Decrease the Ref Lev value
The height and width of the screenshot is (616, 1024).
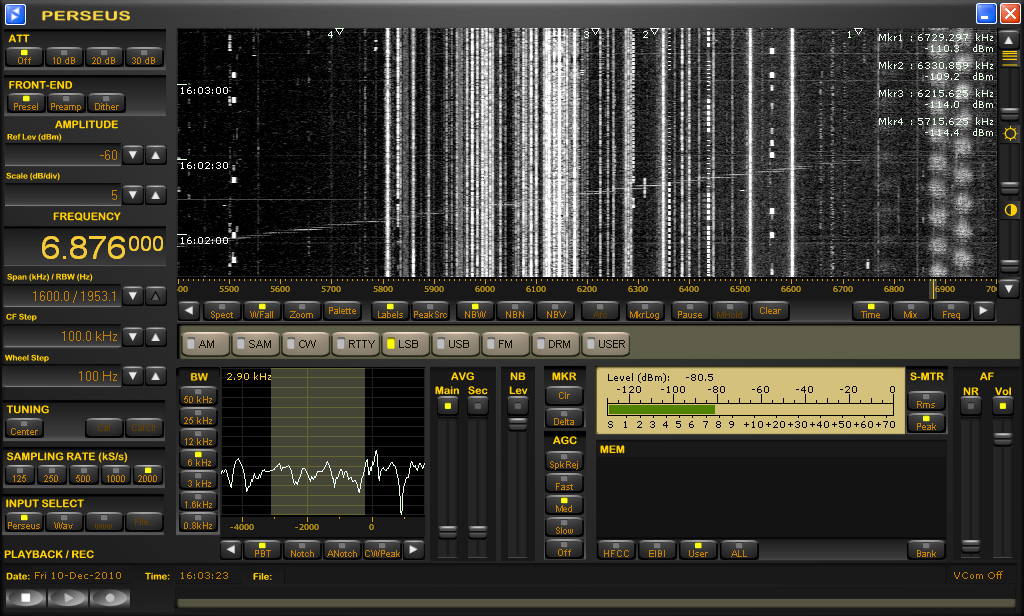pos(133,155)
